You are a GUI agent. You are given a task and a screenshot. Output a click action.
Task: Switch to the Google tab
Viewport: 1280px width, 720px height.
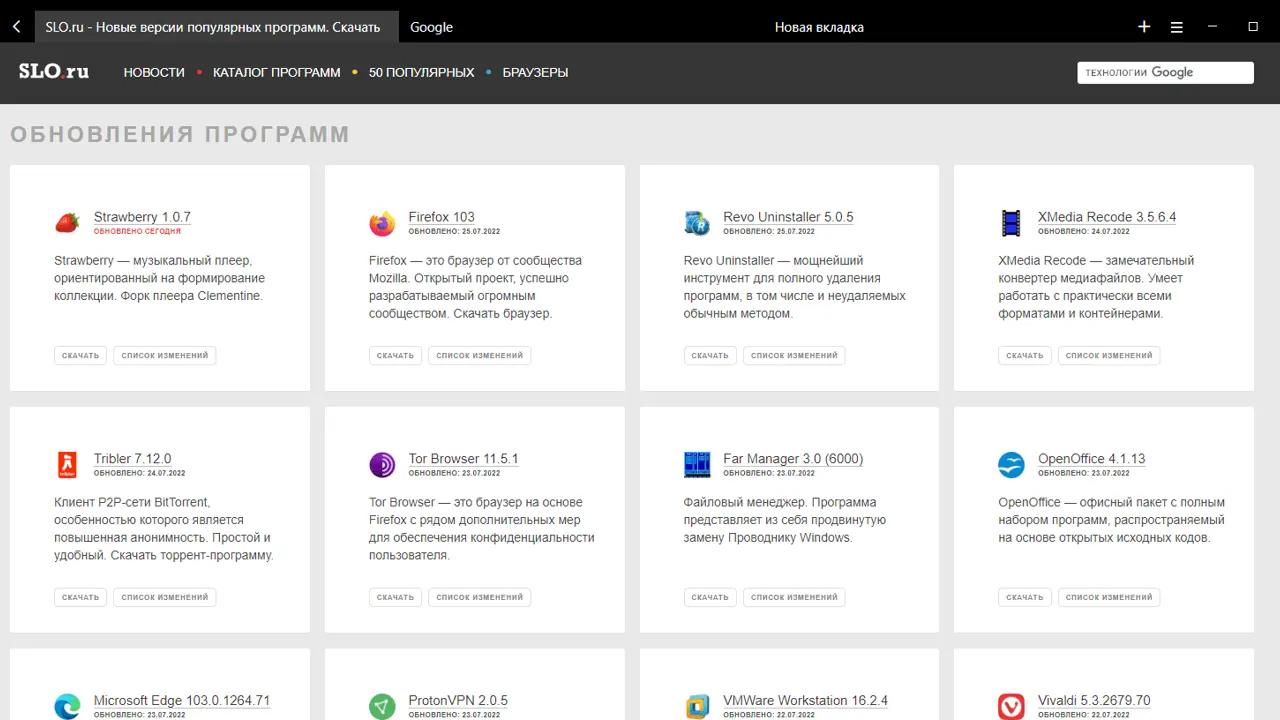(431, 27)
